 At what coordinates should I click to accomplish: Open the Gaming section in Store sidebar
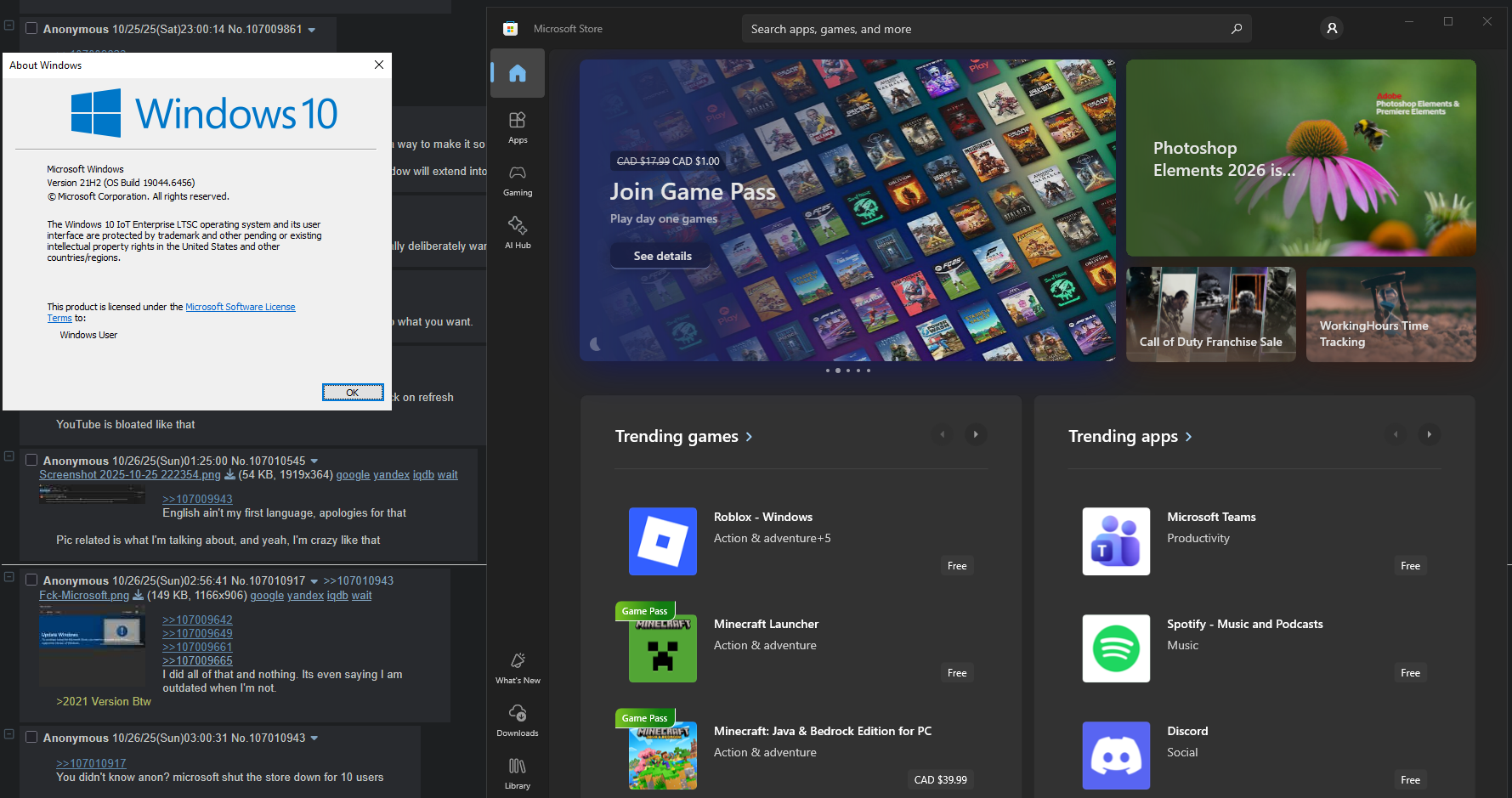[x=518, y=179]
